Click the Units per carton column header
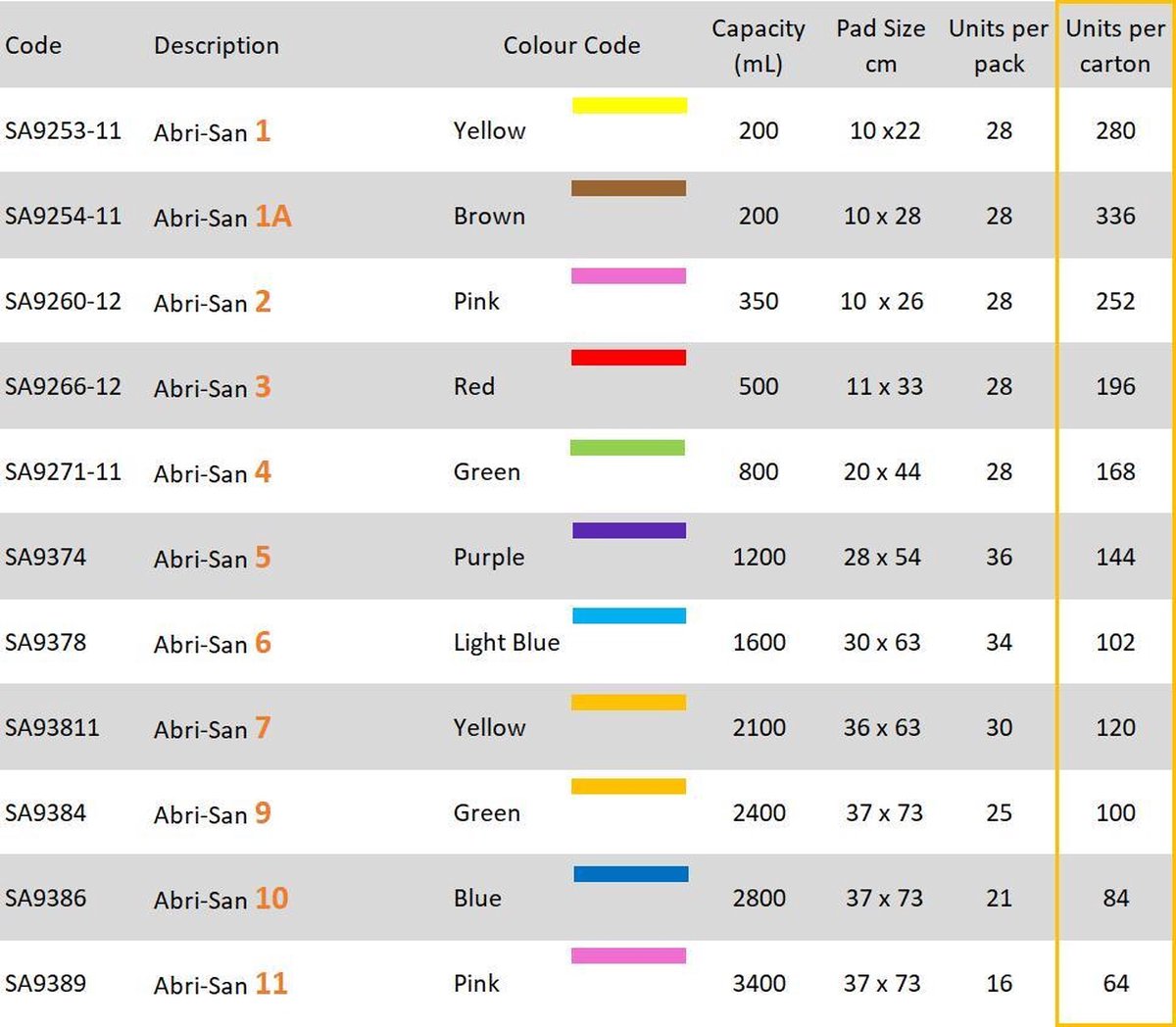This screenshot has height=1027, width=1176. tap(1114, 46)
